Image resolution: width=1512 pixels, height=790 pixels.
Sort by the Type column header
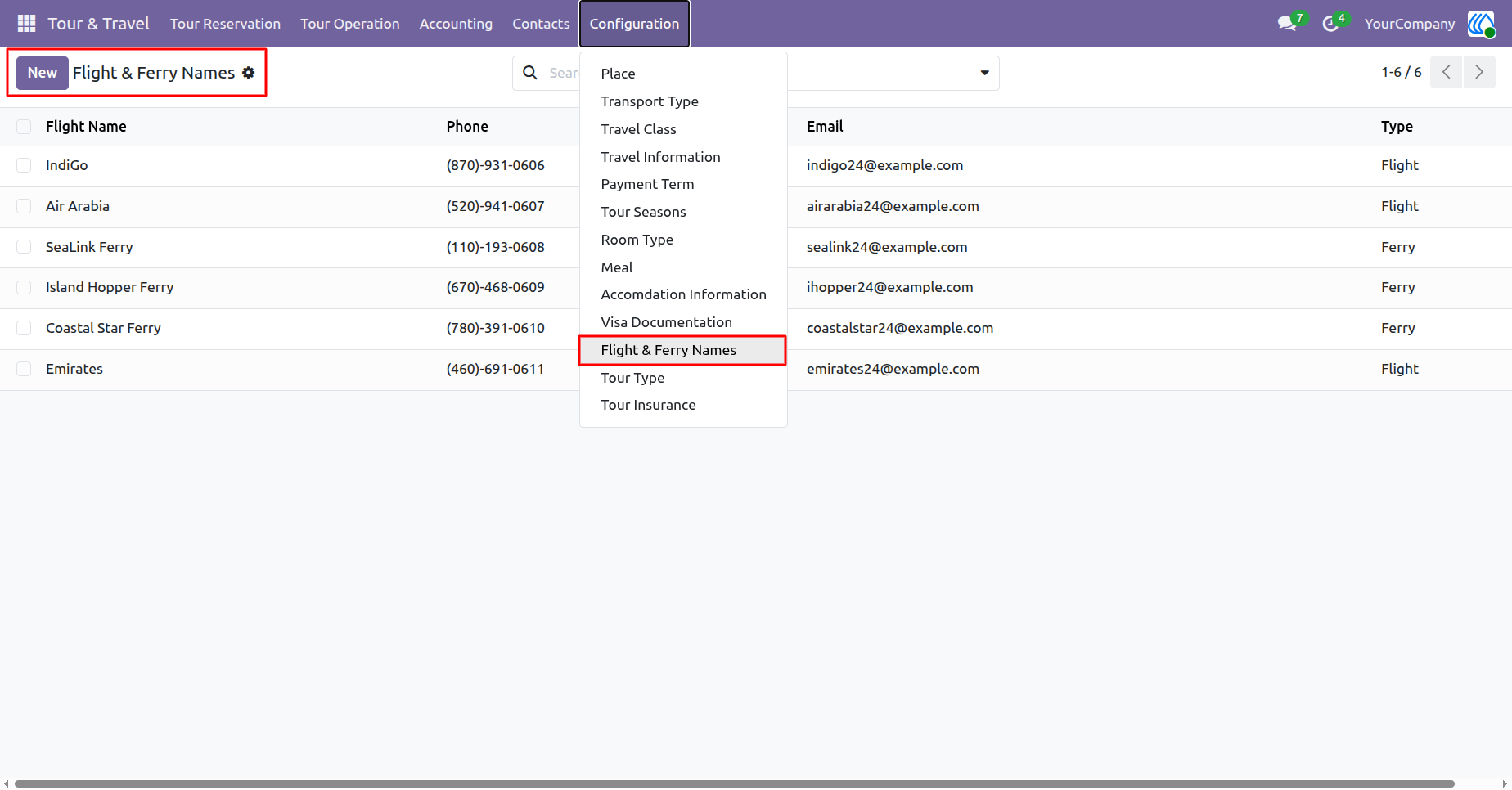pyautogui.click(x=1397, y=127)
